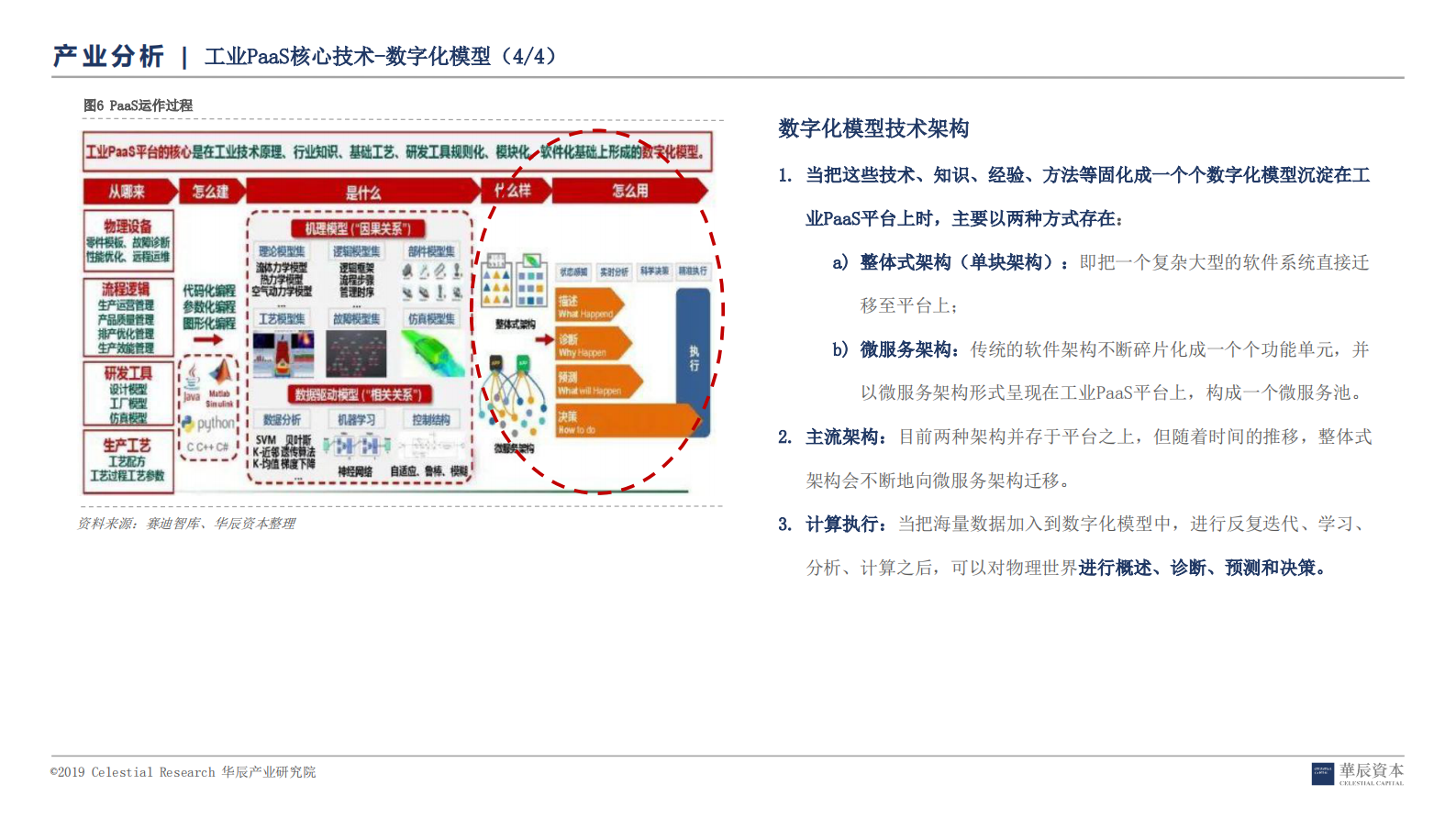1456x818 pixels.
Task: Click the 什么样 red arrow header
Action: [516, 191]
